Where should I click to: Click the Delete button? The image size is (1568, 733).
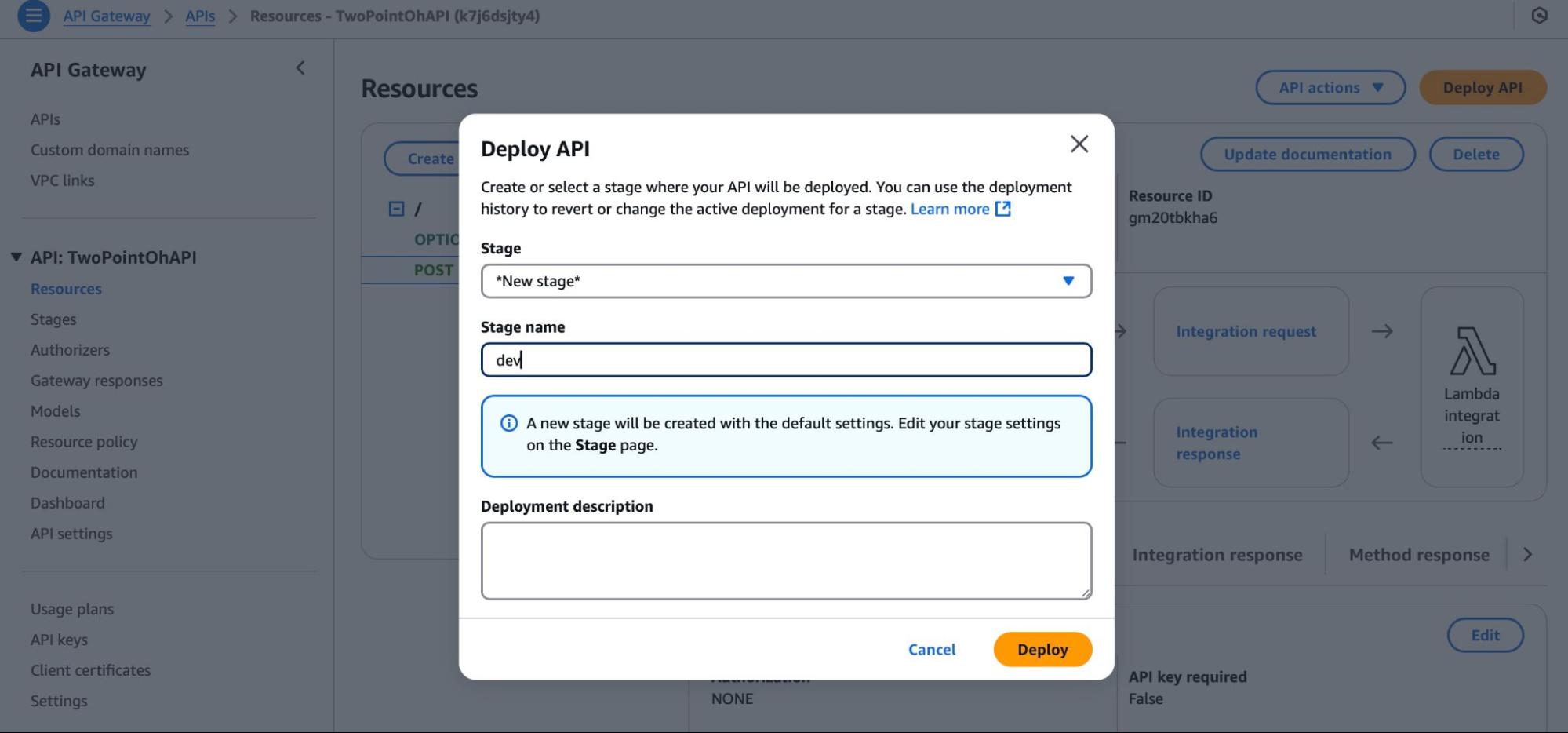coord(1476,155)
